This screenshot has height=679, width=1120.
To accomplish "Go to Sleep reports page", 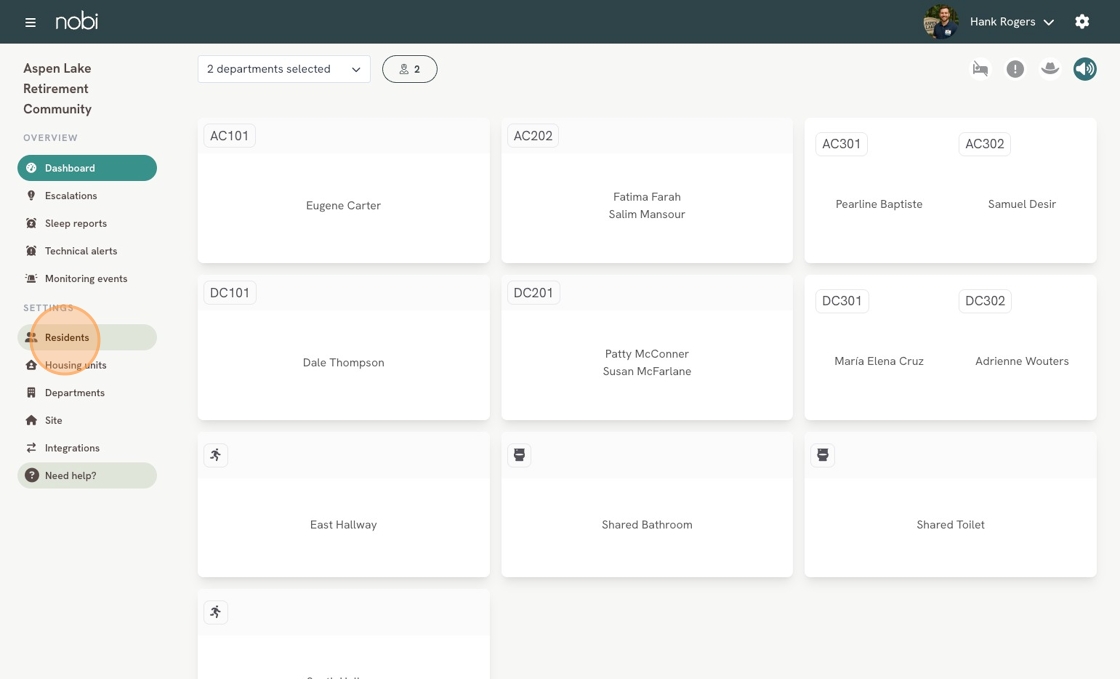I will 75,224.
